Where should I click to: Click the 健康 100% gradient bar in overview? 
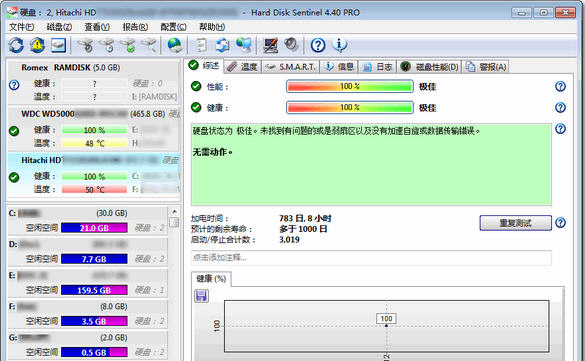350,108
